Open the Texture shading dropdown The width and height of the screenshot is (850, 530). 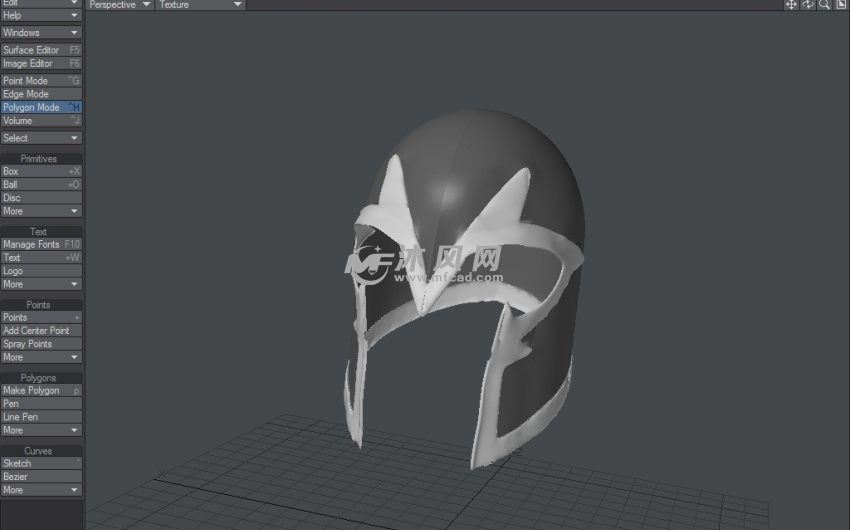coord(201,5)
